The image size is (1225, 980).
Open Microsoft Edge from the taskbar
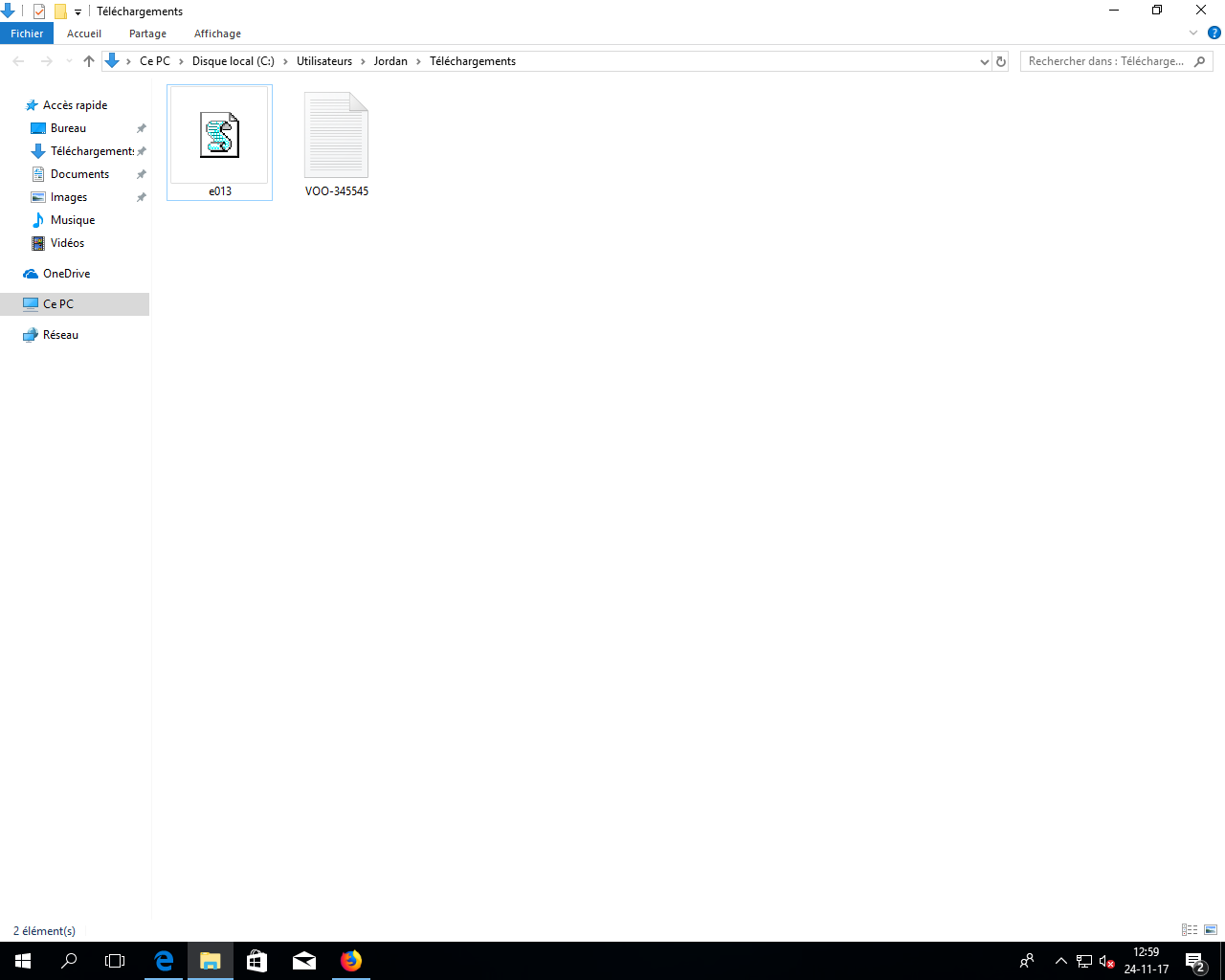point(164,961)
